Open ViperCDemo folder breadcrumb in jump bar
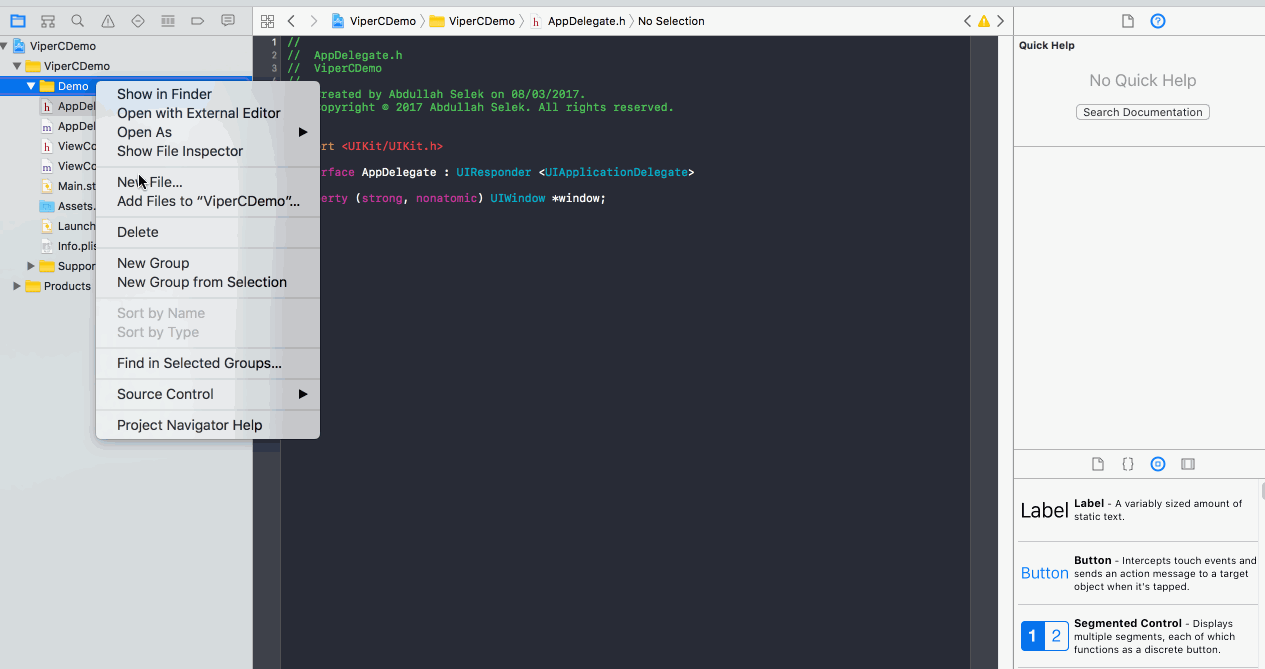This screenshot has width=1265, height=669. (x=472, y=21)
